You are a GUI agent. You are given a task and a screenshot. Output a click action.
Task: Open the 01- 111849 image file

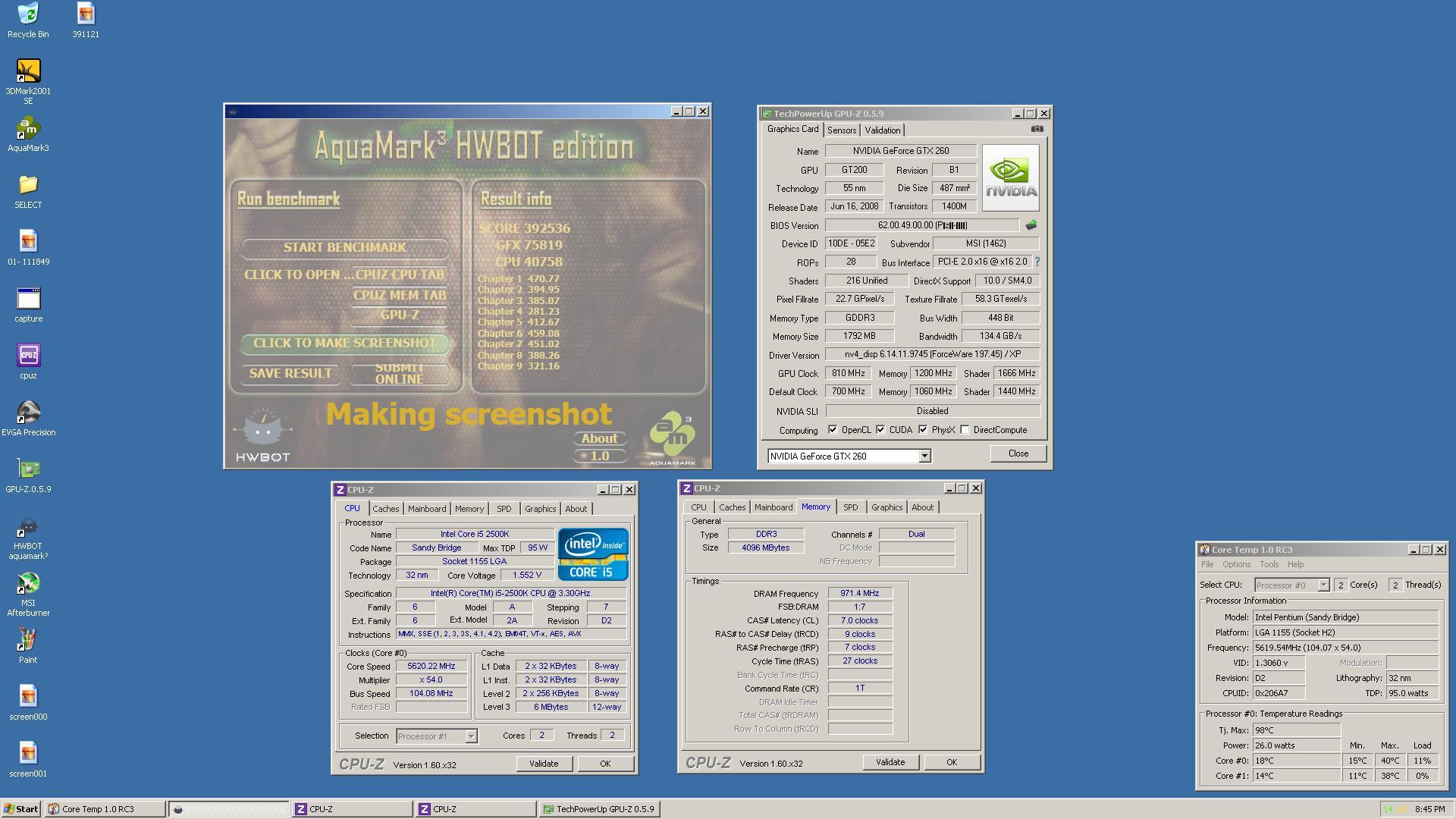(28, 248)
